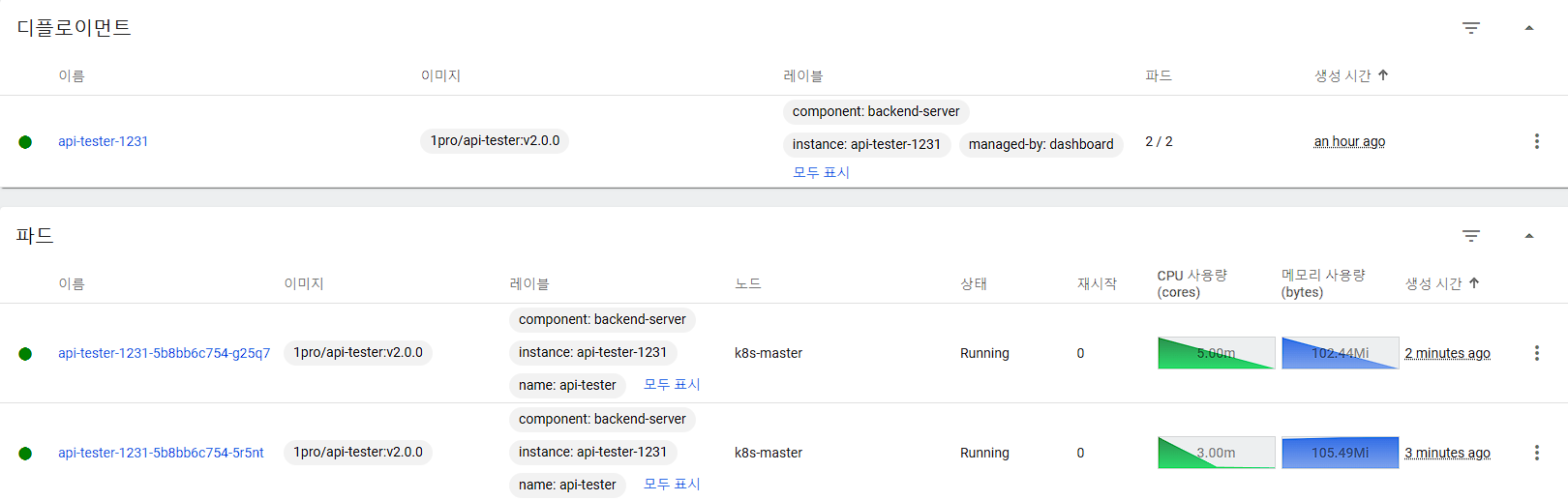Viewport: 1568px width, 501px height.
Task: Open actions menu for pod 5r5nt
Action: point(1536,453)
